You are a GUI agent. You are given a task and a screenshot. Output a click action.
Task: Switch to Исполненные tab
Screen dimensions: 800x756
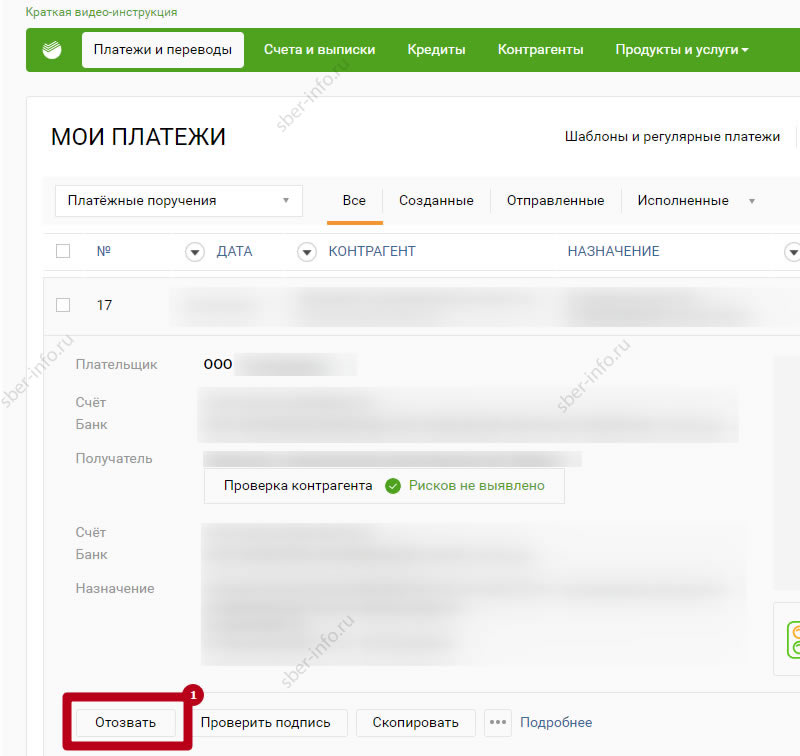(683, 201)
